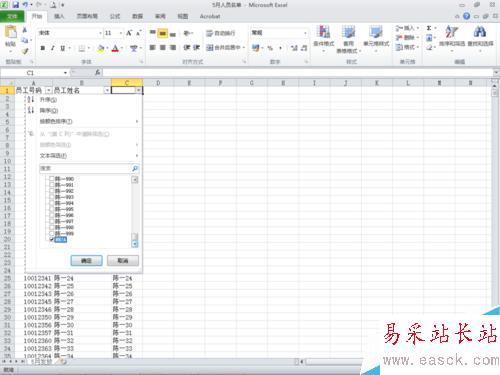The width and height of the screenshot is (500, 375).
Task: Open the number format dropdown
Action: coord(305,33)
